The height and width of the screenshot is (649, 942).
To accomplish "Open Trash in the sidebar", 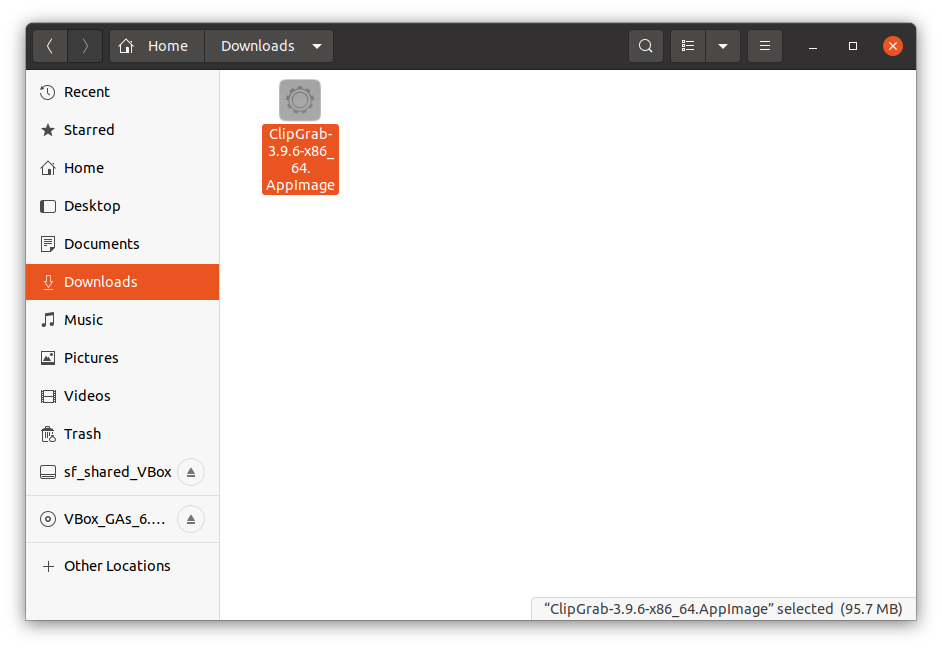I will 123,434.
